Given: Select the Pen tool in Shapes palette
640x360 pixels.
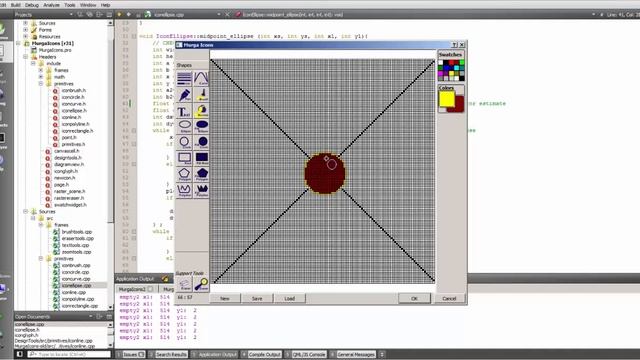Looking at the screenshot, I should click(x=184, y=94).
